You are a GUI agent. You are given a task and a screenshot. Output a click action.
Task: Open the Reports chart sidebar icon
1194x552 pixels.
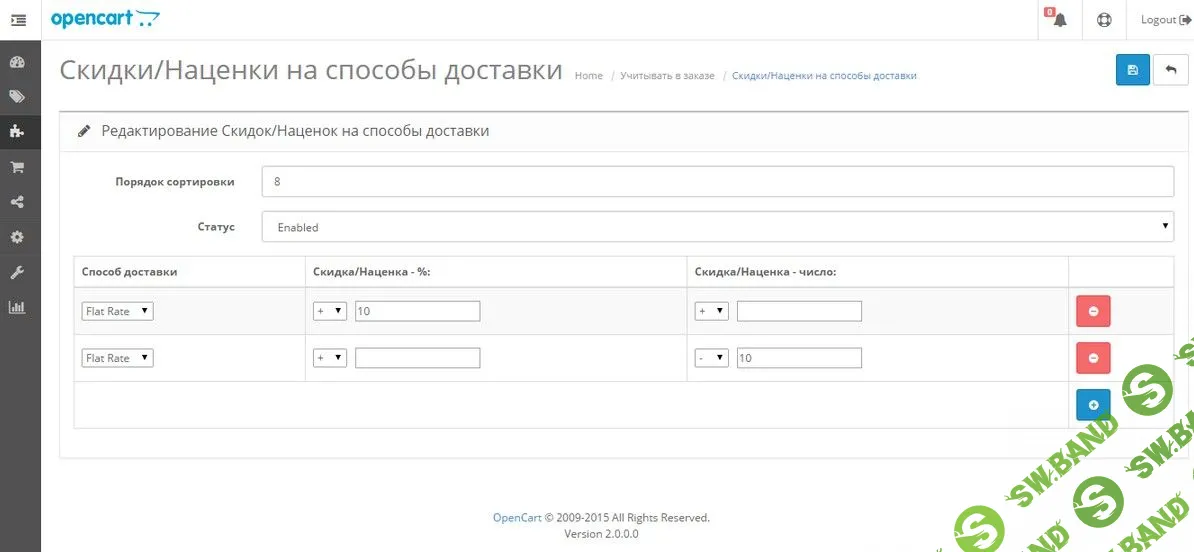coord(17,308)
